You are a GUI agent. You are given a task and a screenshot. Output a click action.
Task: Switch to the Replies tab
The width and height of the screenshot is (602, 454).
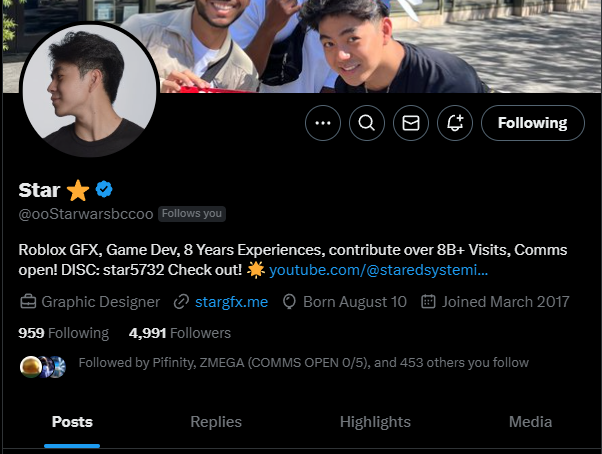click(215, 422)
